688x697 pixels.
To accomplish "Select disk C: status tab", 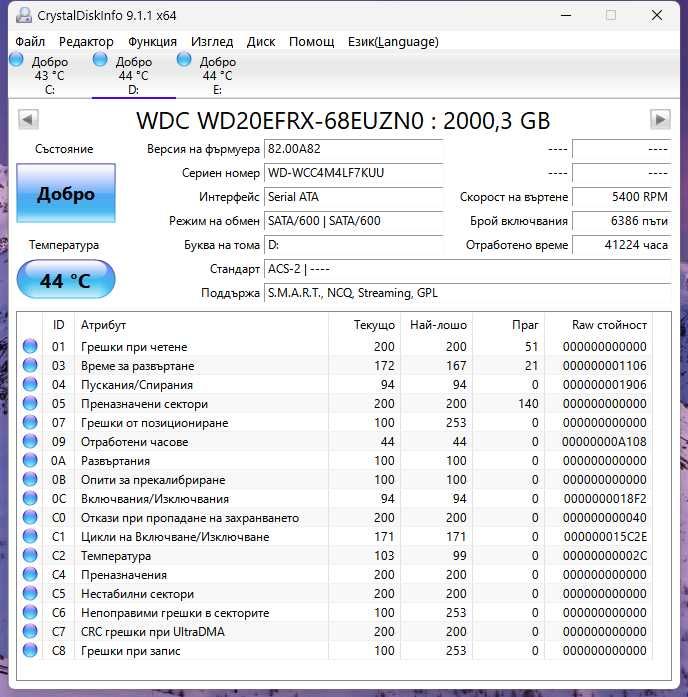I will (49, 75).
